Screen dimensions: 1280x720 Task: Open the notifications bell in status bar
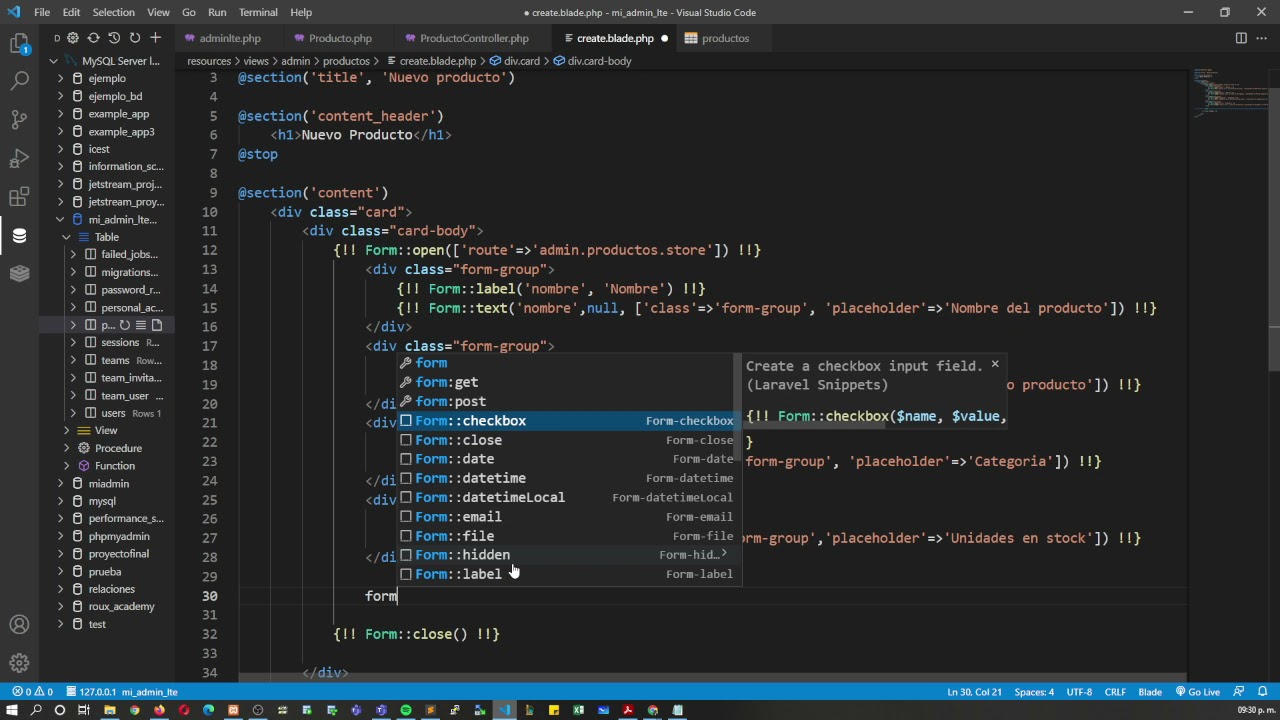pos(1264,692)
